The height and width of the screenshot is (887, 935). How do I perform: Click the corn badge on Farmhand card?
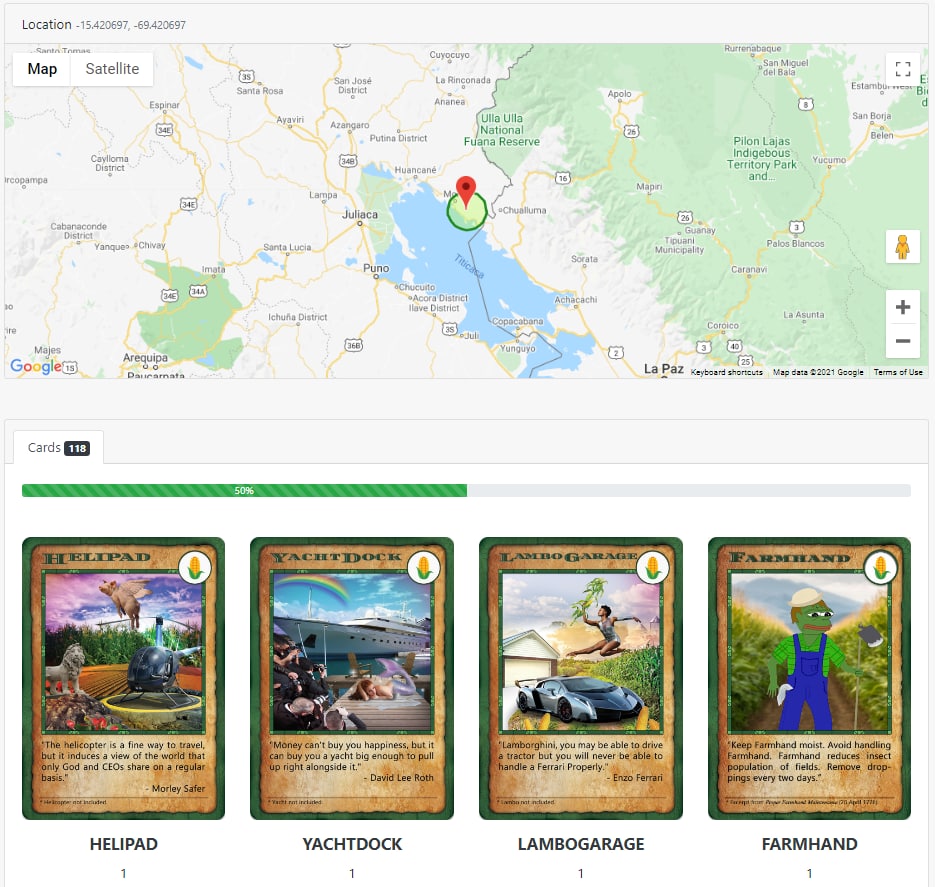point(881,567)
